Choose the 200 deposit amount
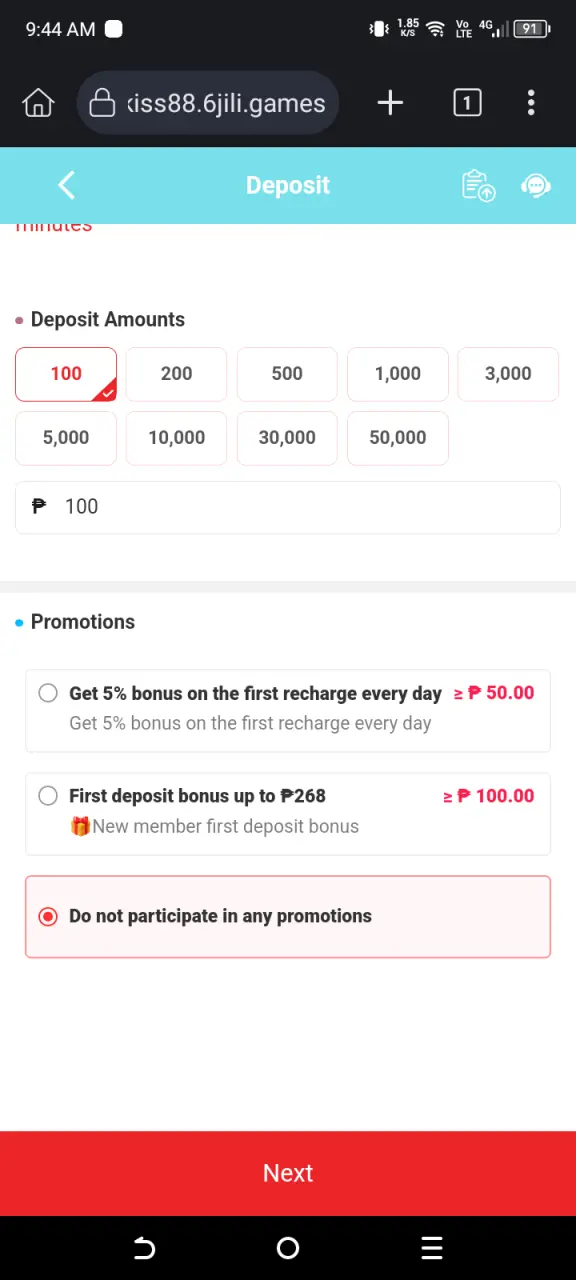 pyautogui.click(x=176, y=374)
